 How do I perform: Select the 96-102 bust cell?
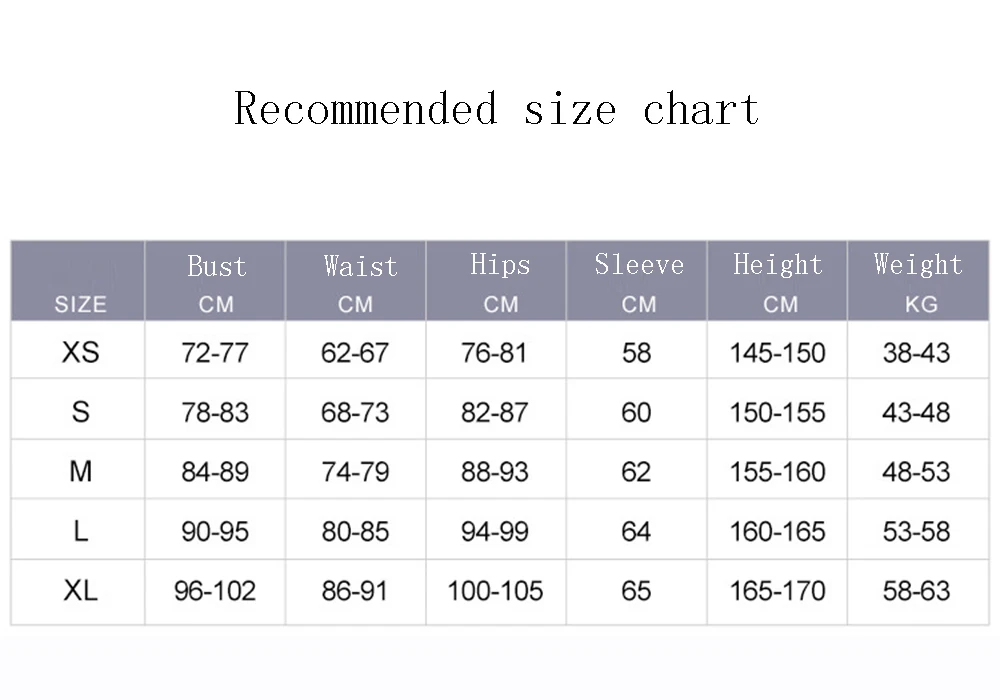(x=215, y=591)
